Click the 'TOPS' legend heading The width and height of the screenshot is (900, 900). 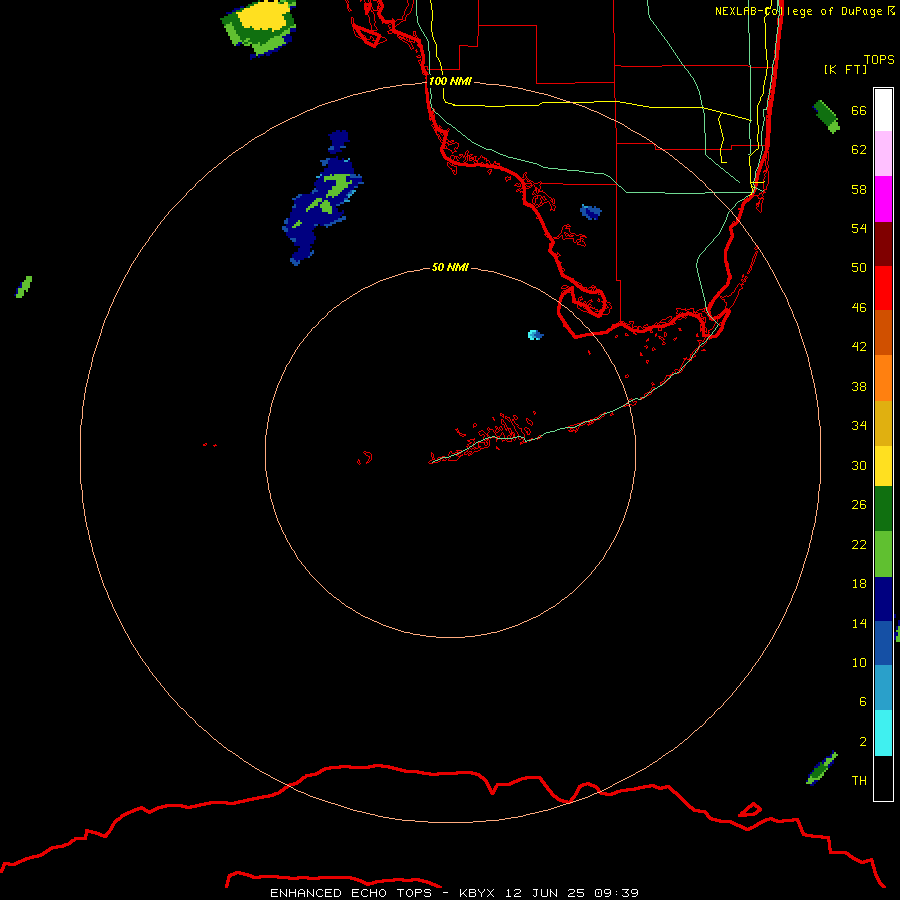point(879,60)
